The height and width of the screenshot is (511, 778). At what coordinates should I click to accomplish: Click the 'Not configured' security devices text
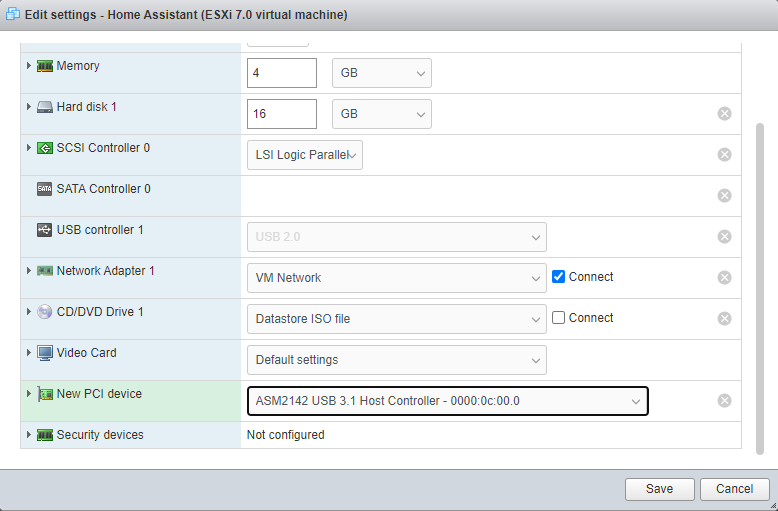point(286,435)
